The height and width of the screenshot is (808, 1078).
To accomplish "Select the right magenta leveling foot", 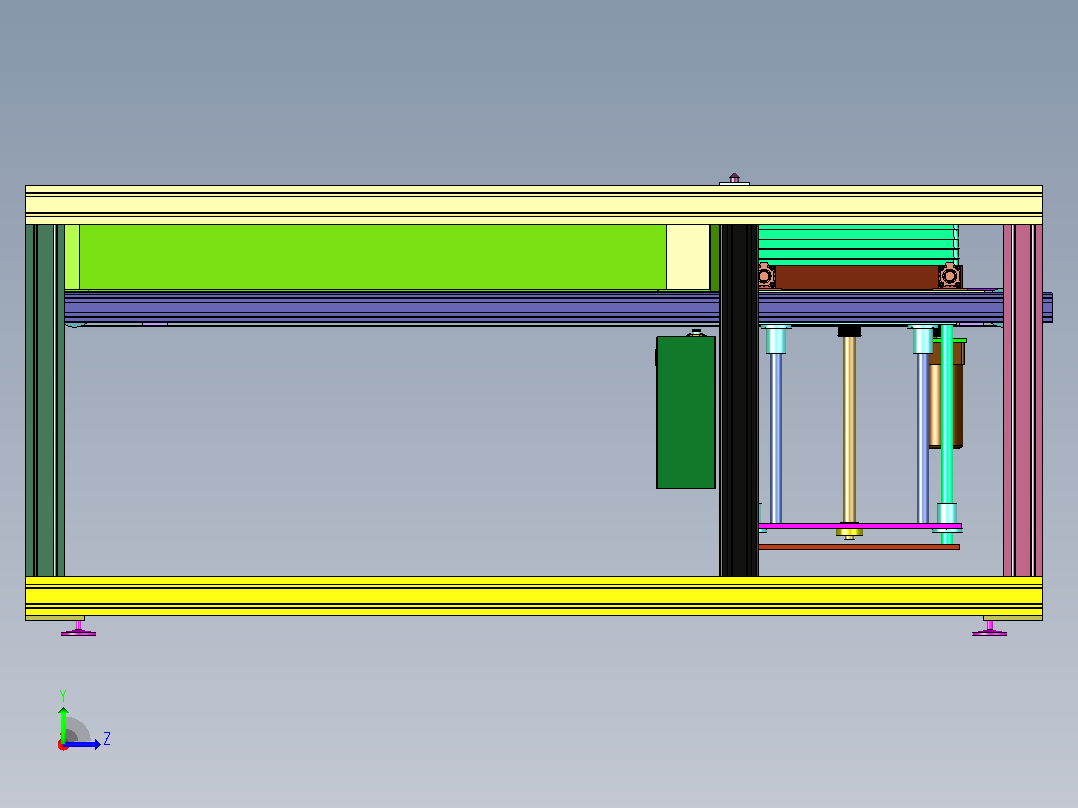I will click(989, 629).
